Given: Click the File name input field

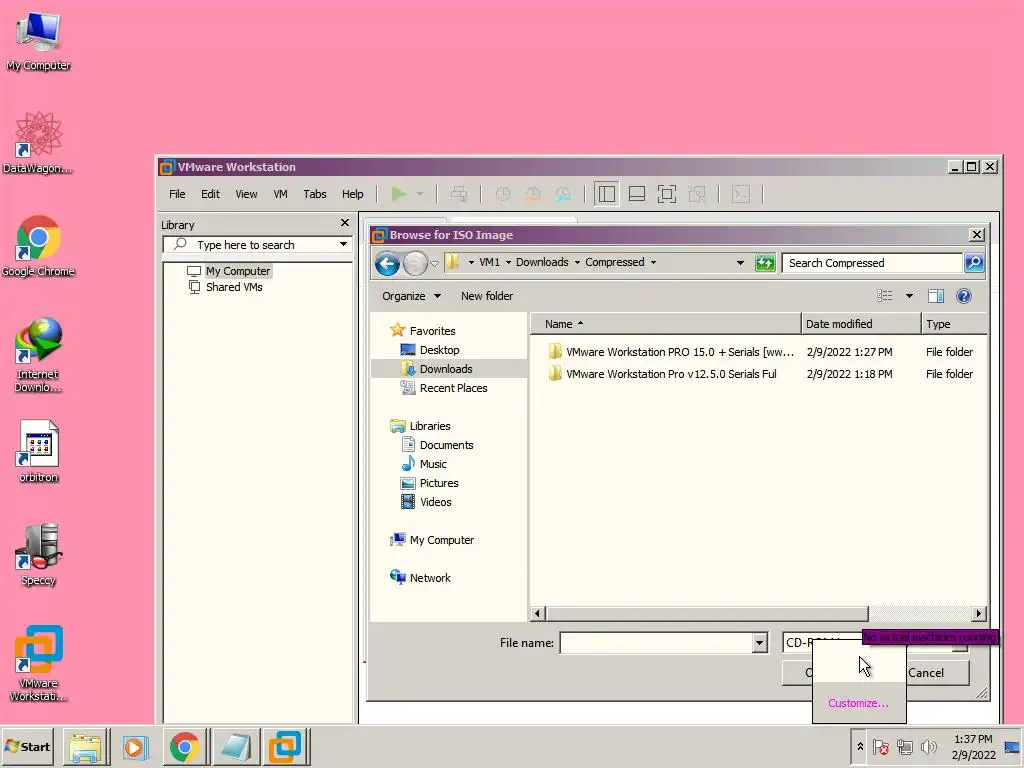Looking at the screenshot, I should pos(656,643).
